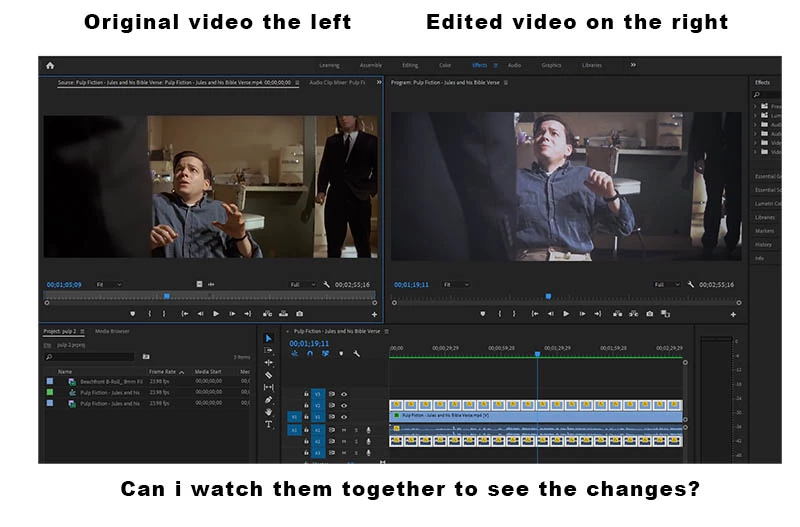The height and width of the screenshot is (527, 800).
Task: Play the Source monitor clip
Action: click(216, 314)
